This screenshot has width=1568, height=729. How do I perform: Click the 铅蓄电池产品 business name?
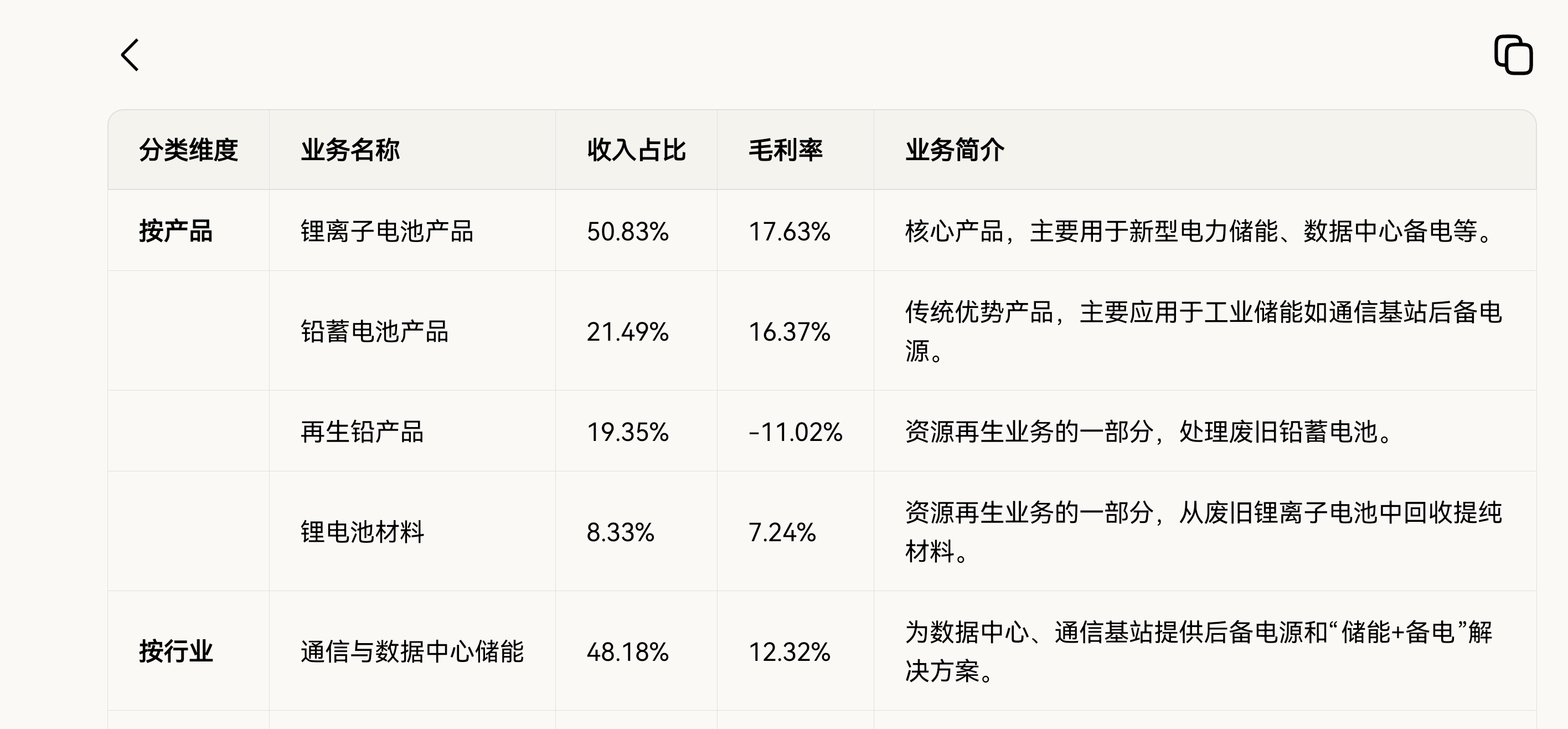point(375,332)
